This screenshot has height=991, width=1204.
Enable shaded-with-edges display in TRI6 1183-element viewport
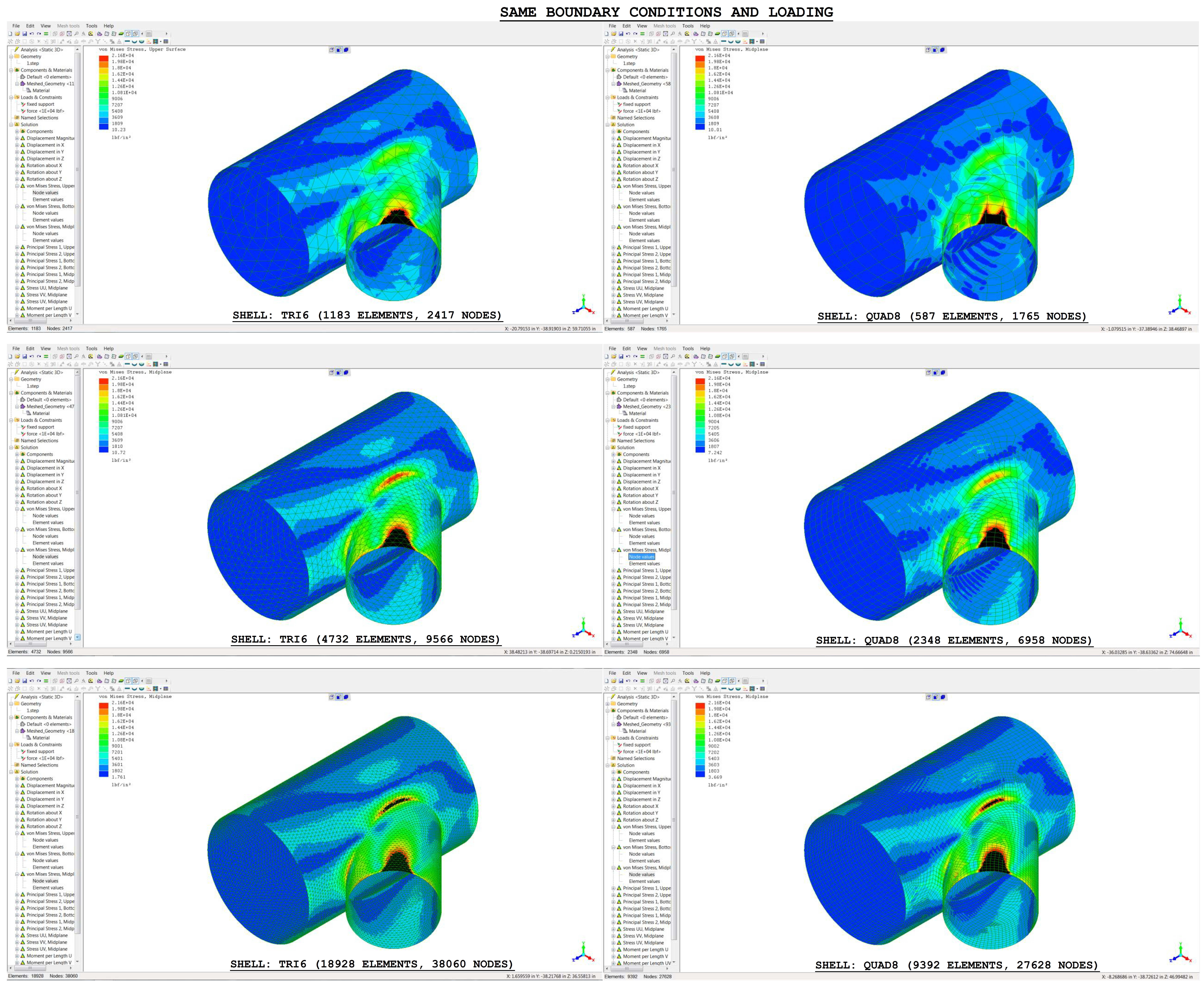339,50
